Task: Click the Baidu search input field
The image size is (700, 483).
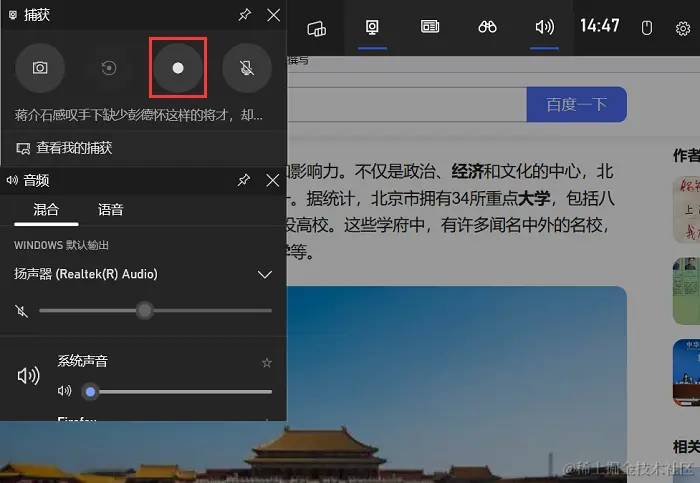Action: (406, 104)
